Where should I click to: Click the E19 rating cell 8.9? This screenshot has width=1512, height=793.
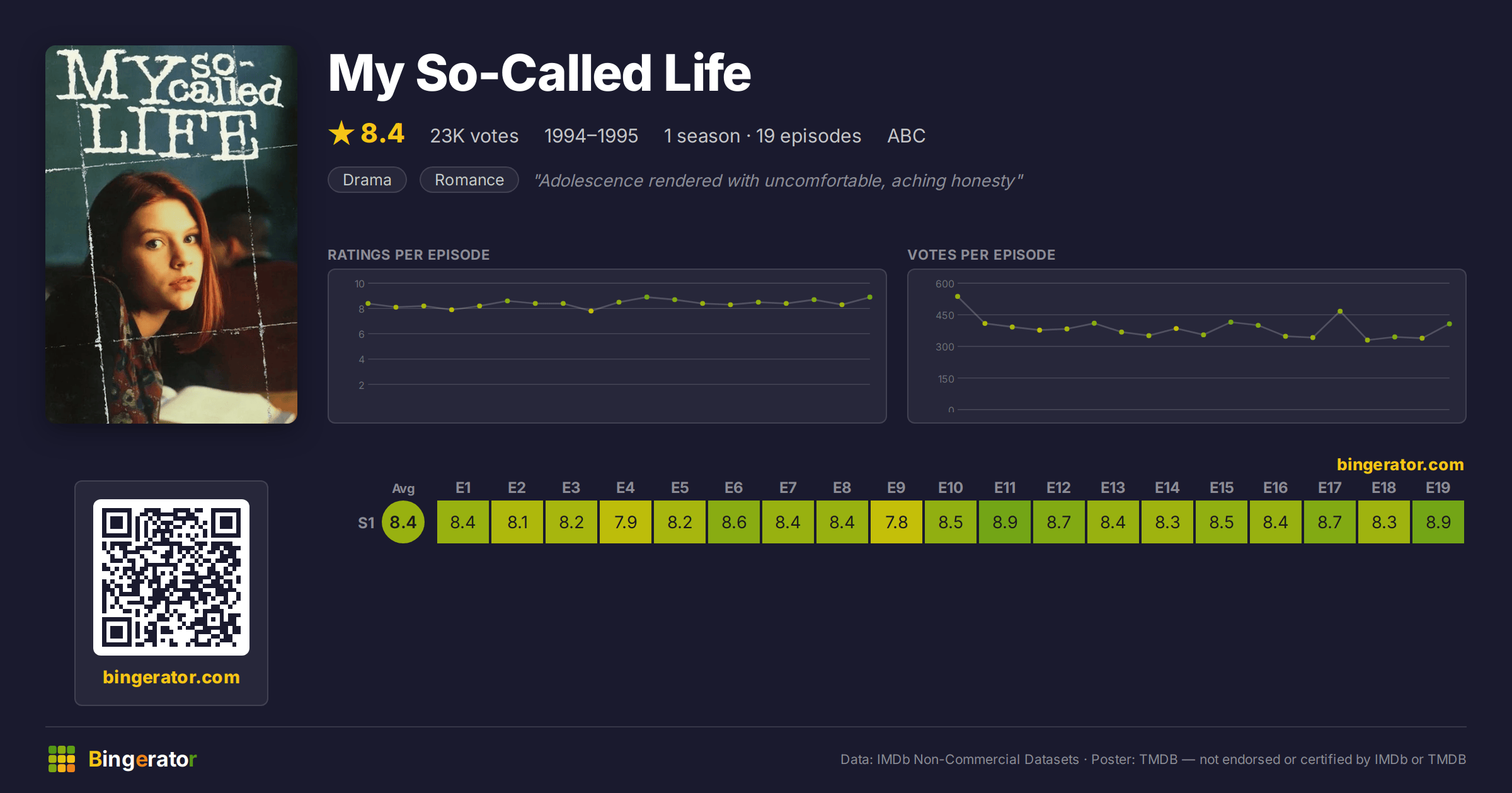pos(1438,522)
